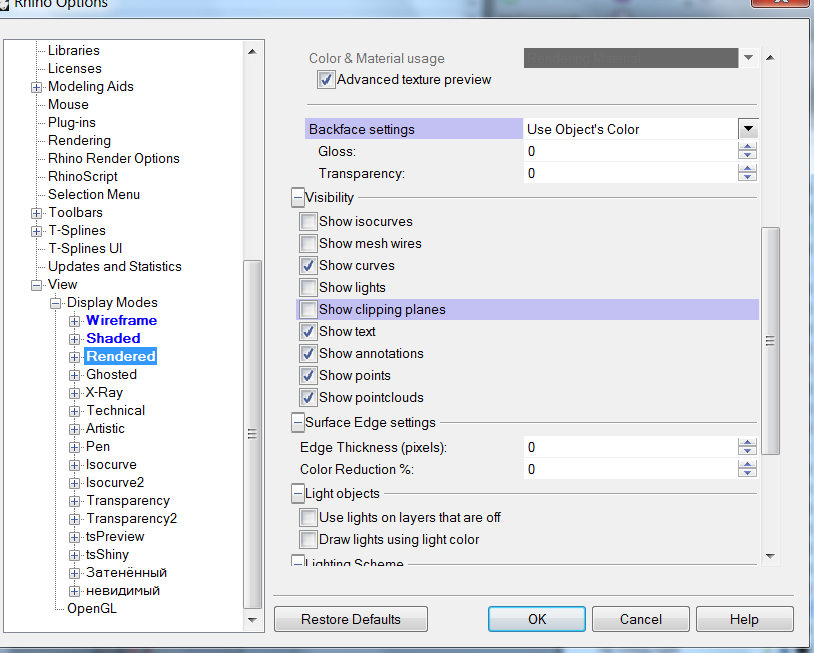Open Color & Material usage dropdown

pyautogui.click(x=748, y=58)
